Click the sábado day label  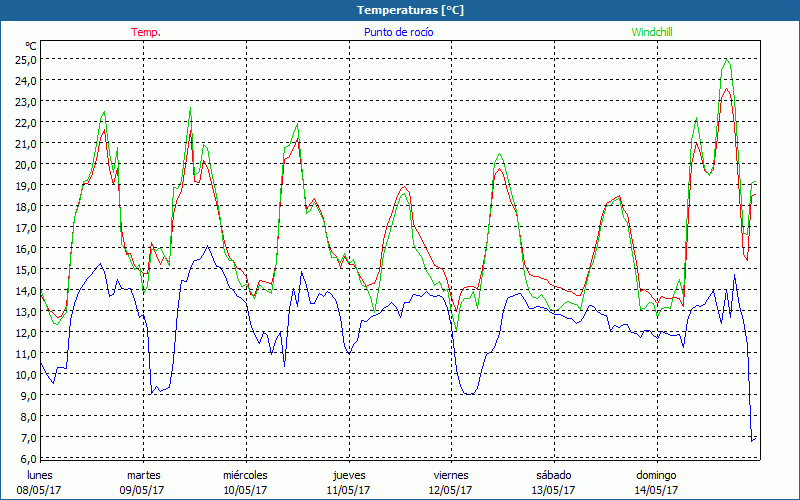(x=553, y=475)
